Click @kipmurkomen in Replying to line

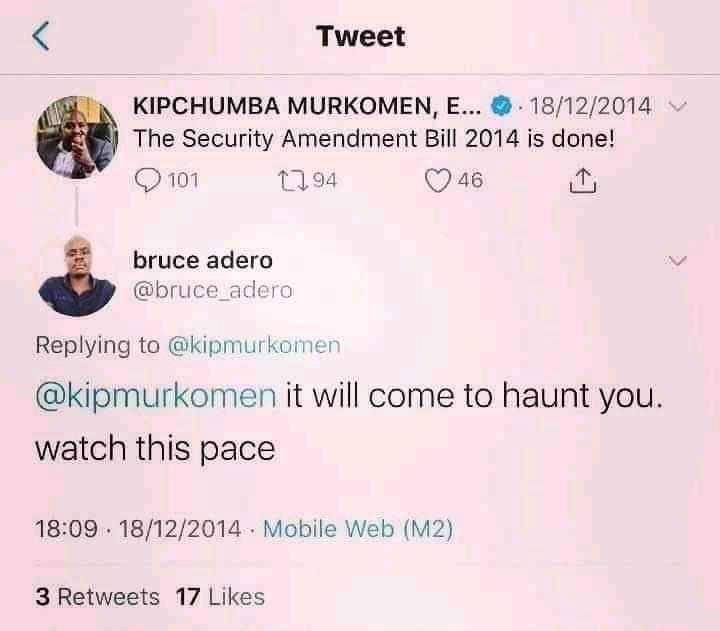pos(254,345)
